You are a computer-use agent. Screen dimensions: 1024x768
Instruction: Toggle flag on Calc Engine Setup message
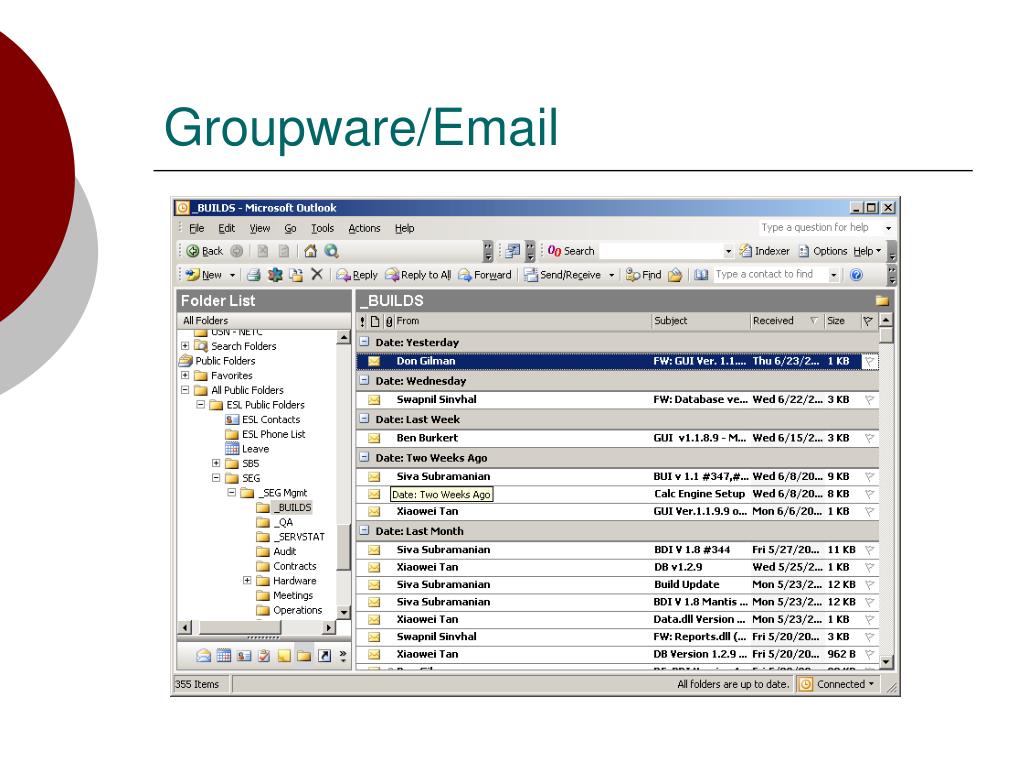click(869, 494)
